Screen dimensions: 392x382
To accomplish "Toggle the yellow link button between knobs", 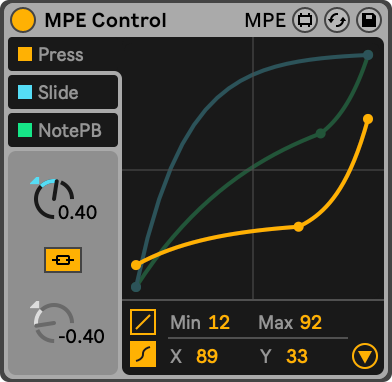I will click(63, 260).
